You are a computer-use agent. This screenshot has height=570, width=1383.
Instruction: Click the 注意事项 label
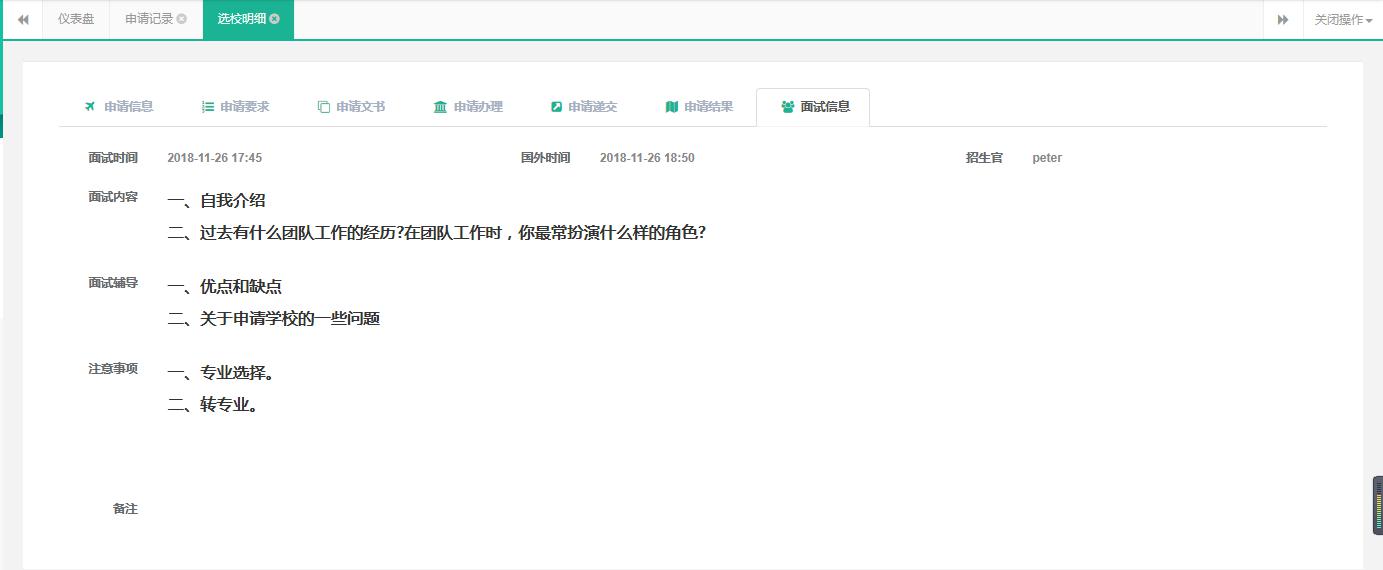113,369
